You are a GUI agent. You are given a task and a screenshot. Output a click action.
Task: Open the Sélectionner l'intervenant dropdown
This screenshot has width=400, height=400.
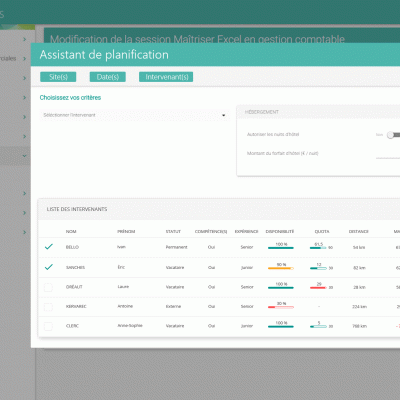coord(134,115)
